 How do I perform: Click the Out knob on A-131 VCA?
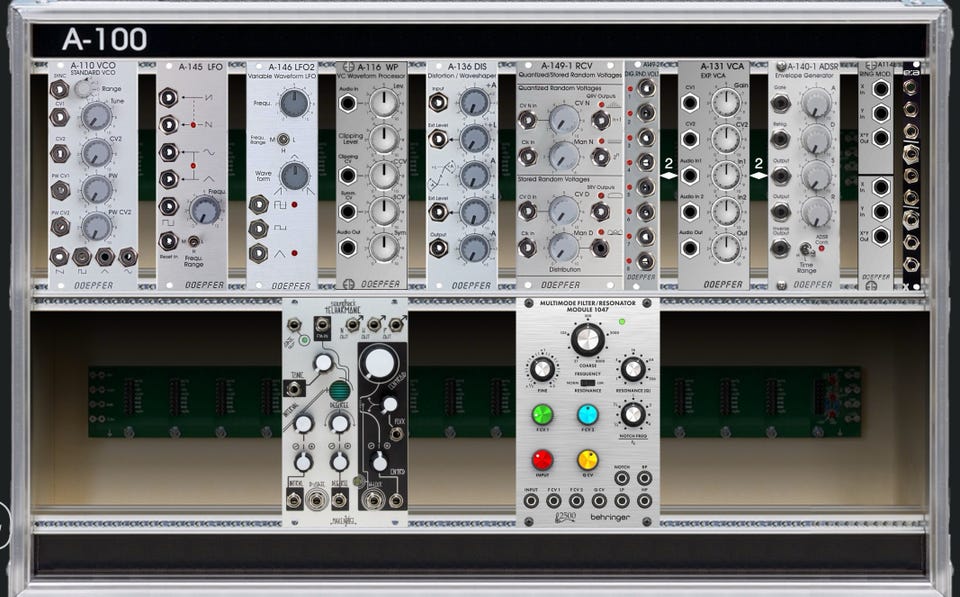click(x=727, y=248)
